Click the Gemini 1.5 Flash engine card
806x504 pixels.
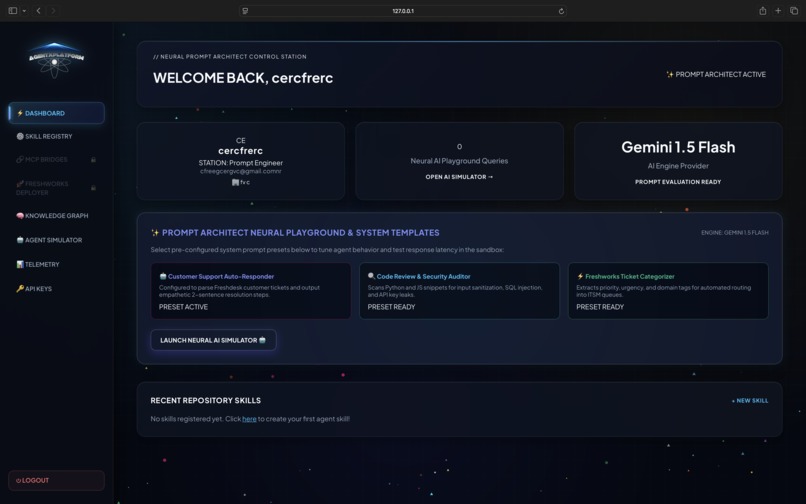coord(678,161)
